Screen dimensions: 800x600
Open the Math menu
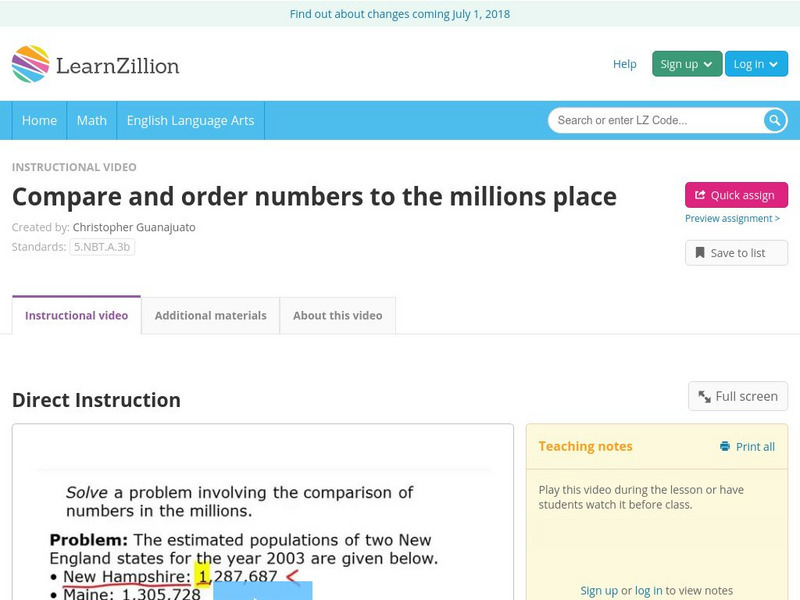(x=91, y=120)
